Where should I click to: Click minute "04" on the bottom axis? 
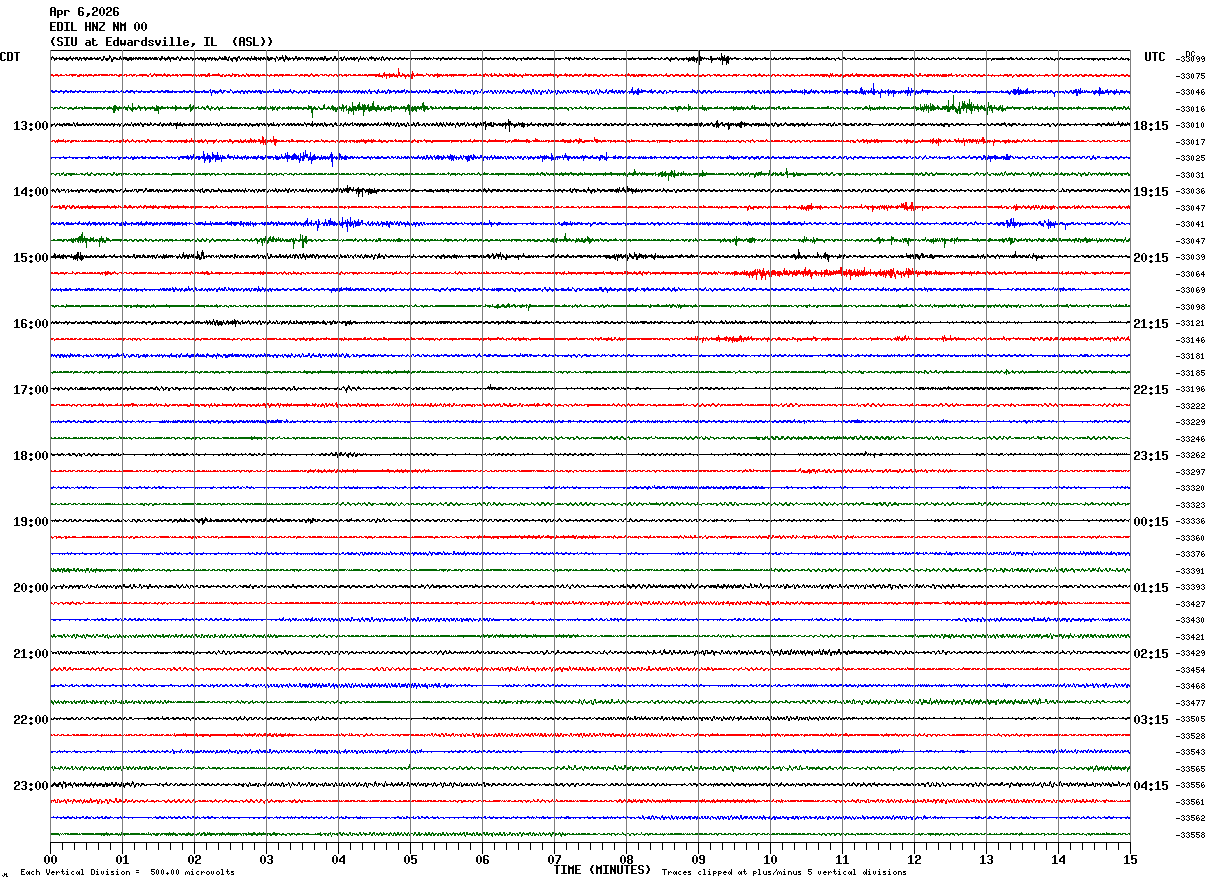tap(338, 859)
